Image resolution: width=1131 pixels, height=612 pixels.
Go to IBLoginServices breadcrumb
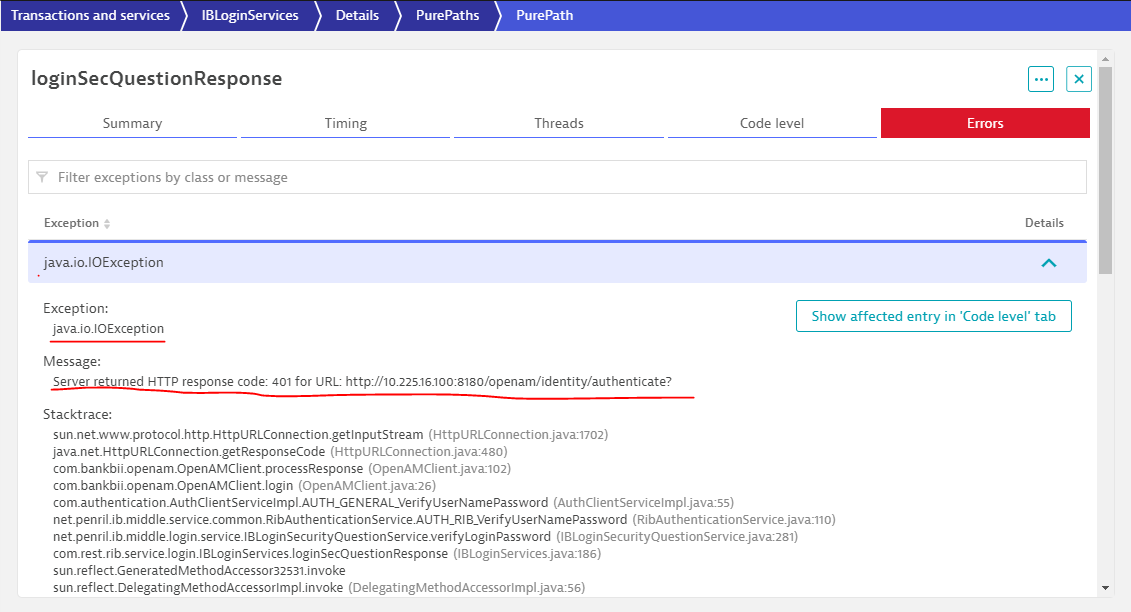coord(249,15)
